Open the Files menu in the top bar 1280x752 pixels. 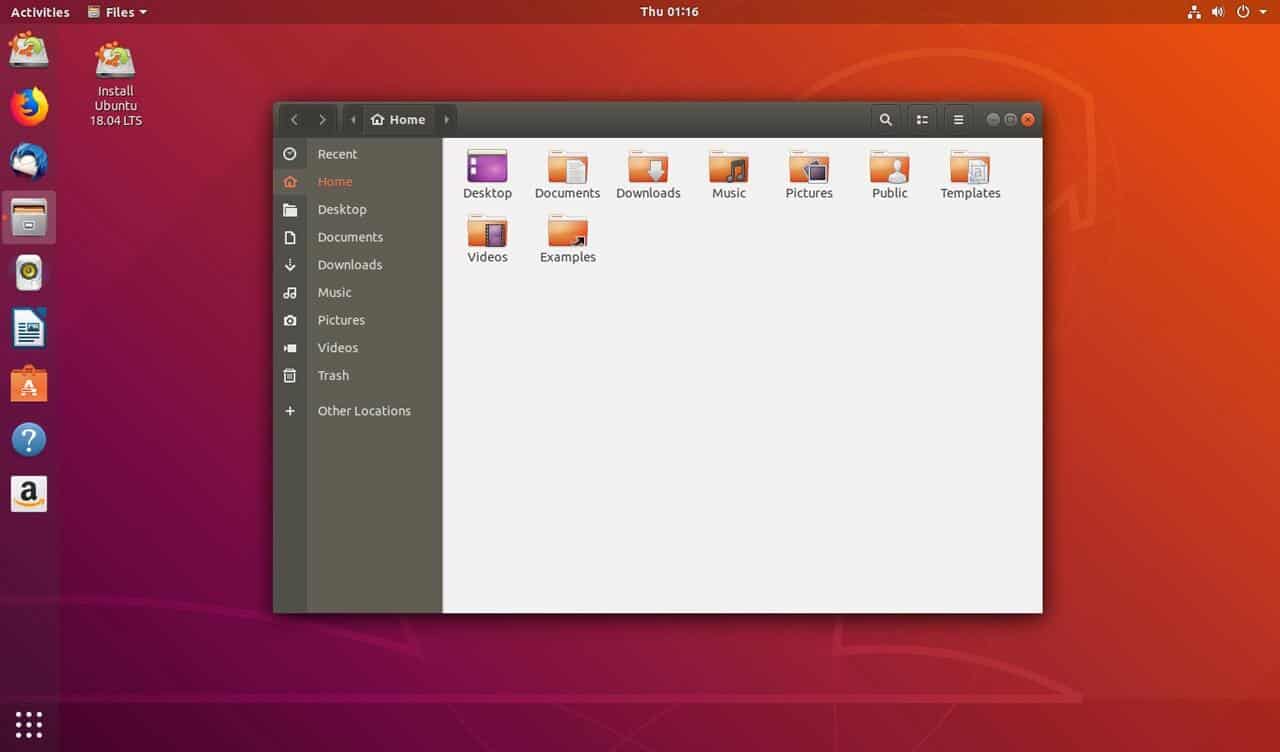click(117, 11)
